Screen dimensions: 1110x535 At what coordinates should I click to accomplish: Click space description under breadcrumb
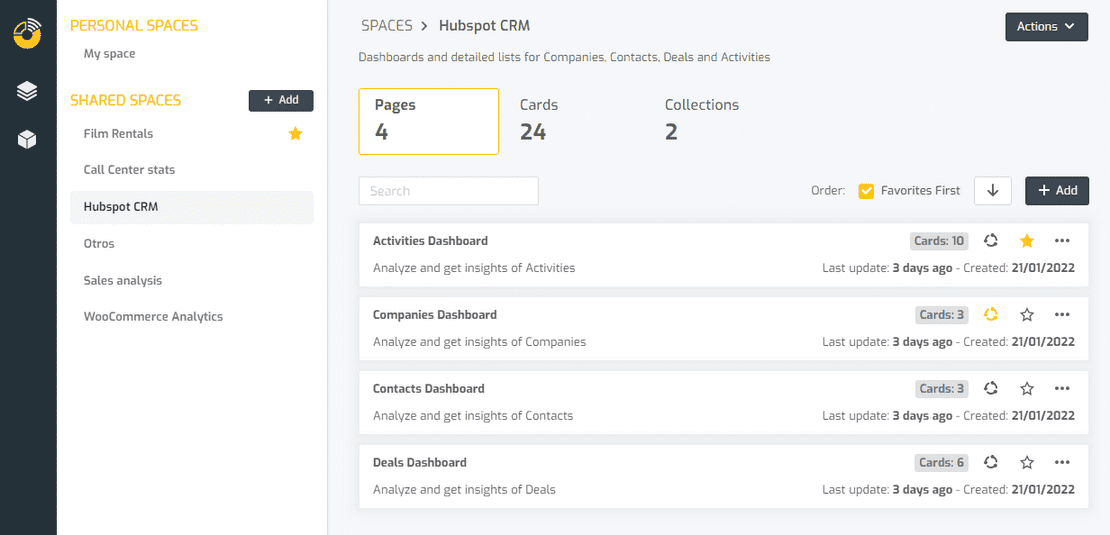[564, 57]
